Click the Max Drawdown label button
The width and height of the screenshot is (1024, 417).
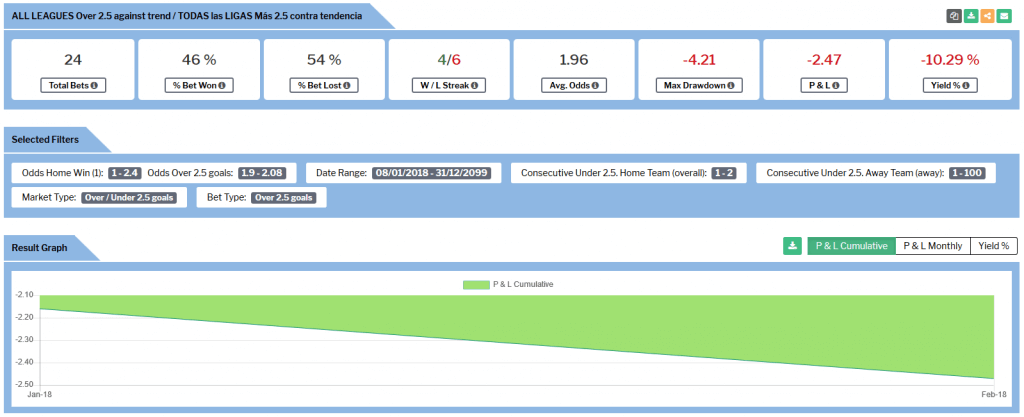tap(699, 85)
